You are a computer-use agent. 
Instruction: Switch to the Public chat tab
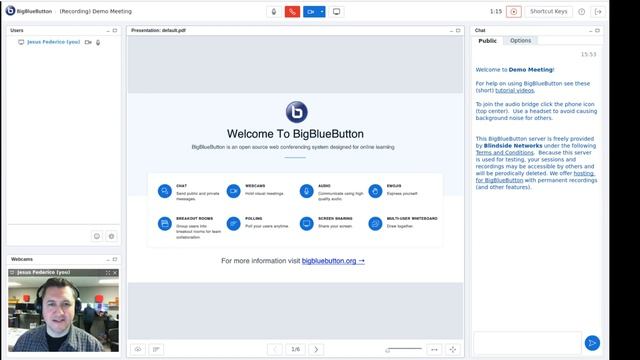pos(487,41)
